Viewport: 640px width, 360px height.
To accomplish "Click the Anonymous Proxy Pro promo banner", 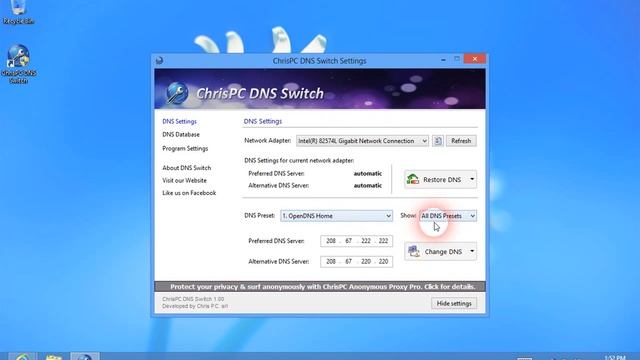I will 320,287.
